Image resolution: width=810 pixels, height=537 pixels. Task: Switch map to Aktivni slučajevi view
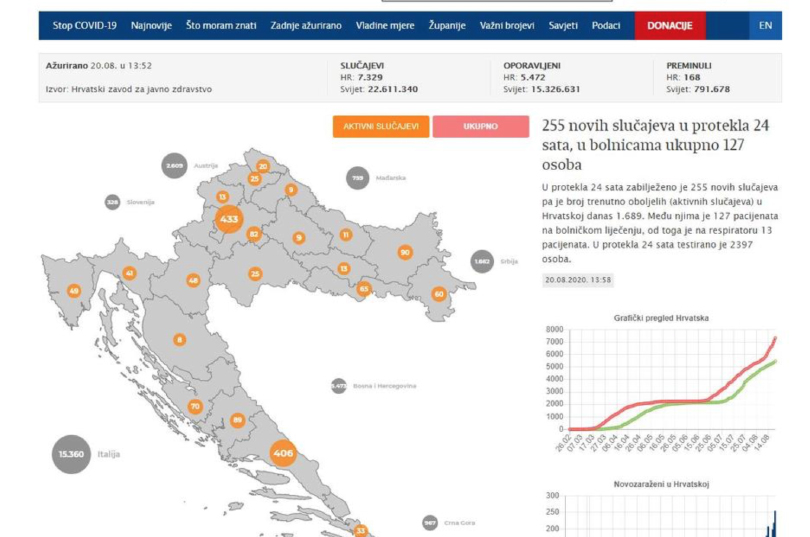(x=381, y=127)
